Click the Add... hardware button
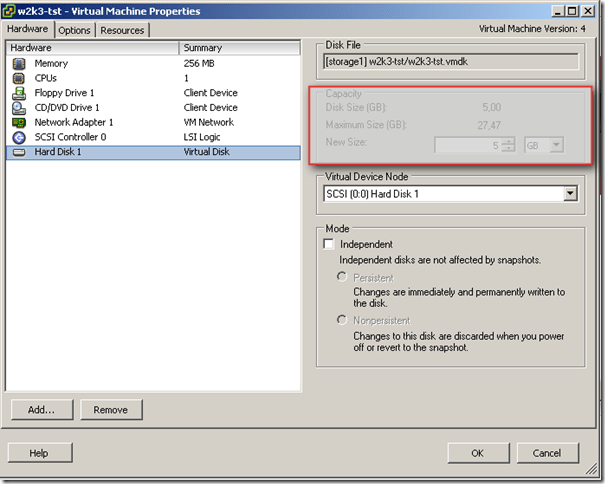The width and height of the screenshot is (605, 484). (x=41, y=409)
